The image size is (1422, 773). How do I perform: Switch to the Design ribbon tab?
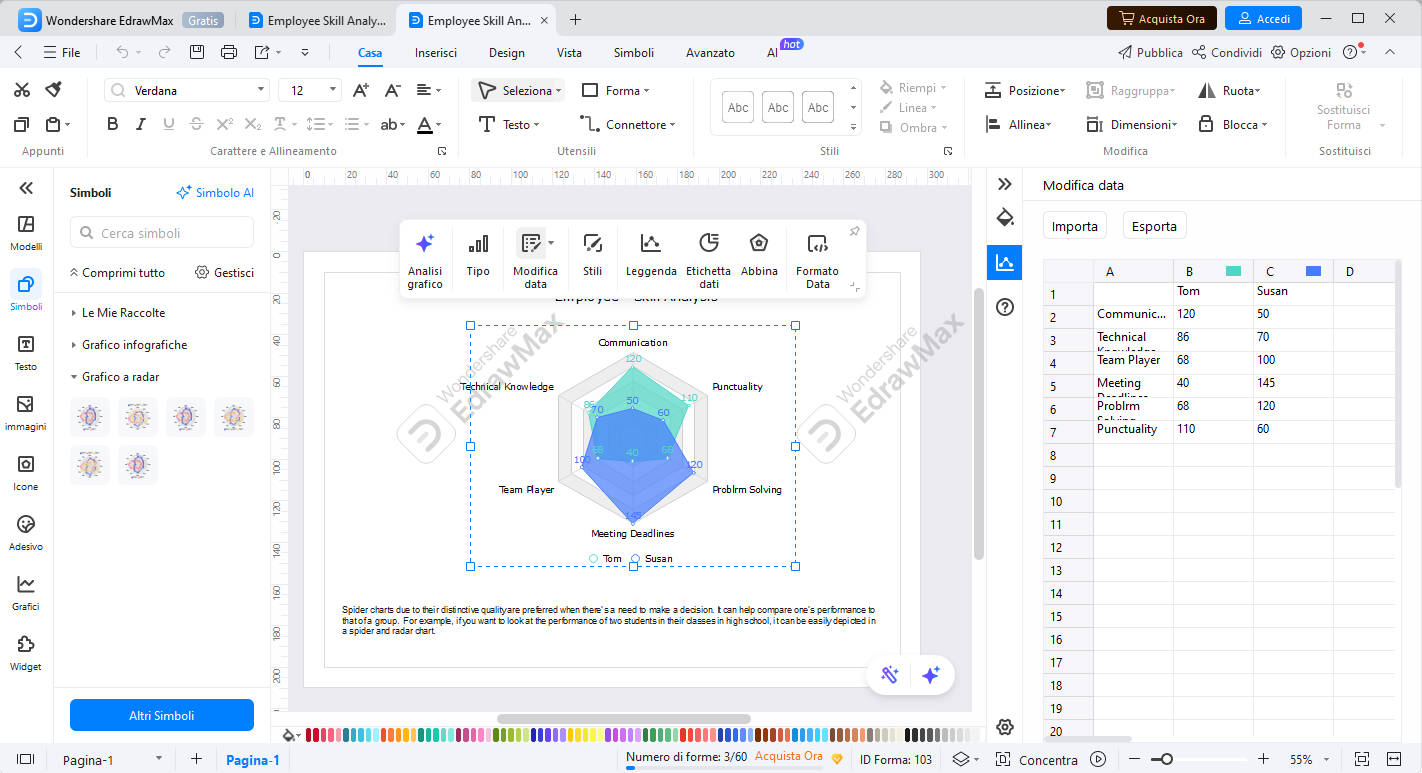506,53
